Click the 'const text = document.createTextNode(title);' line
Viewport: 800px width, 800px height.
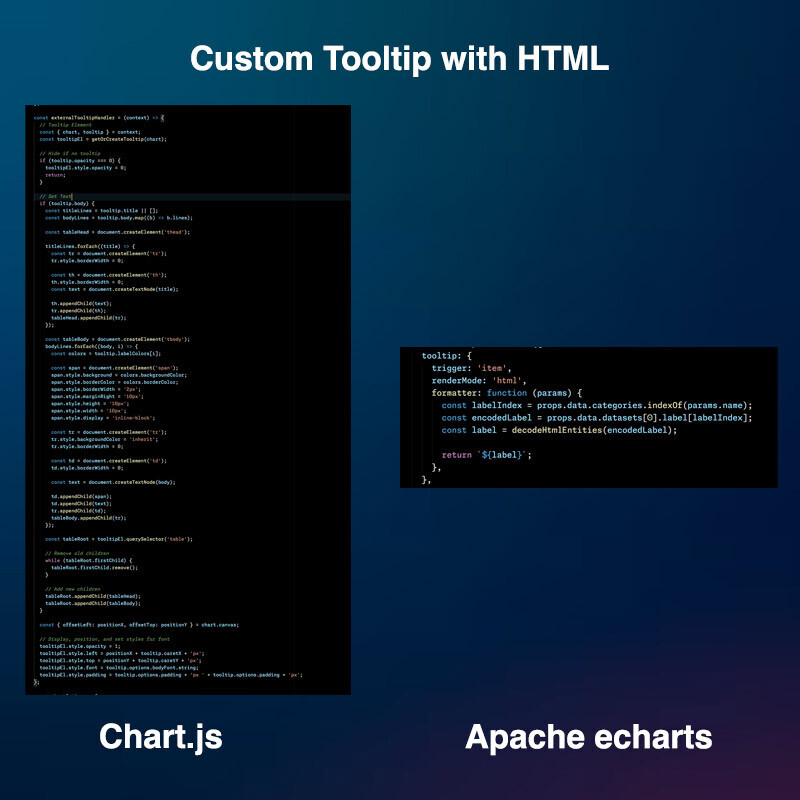pos(114,289)
